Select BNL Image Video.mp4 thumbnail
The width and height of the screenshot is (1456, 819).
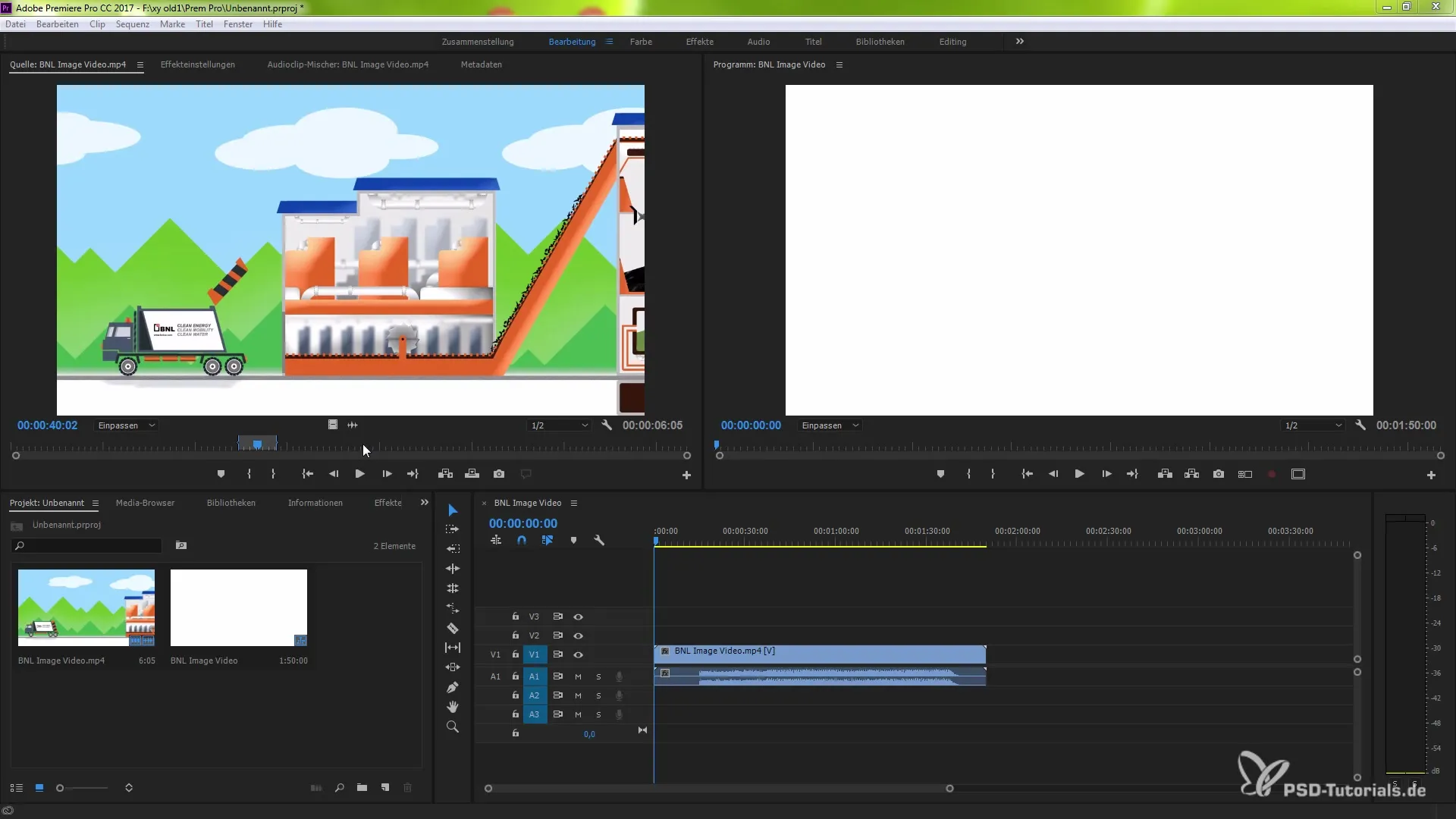(86, 607)
